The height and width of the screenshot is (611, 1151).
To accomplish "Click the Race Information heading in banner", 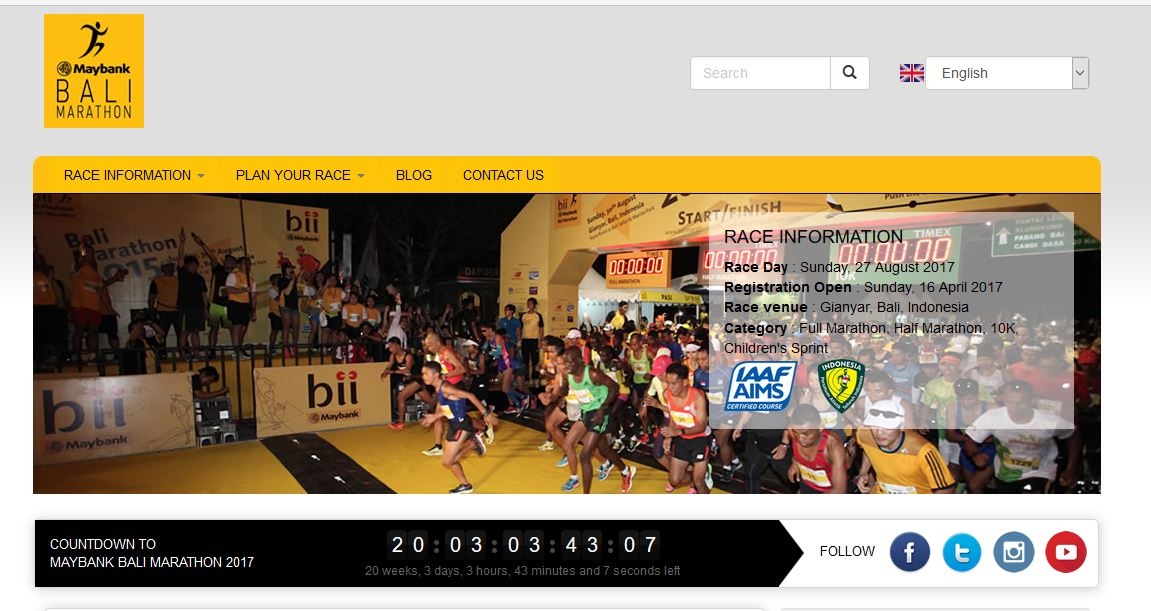I will tap(813, 236).
